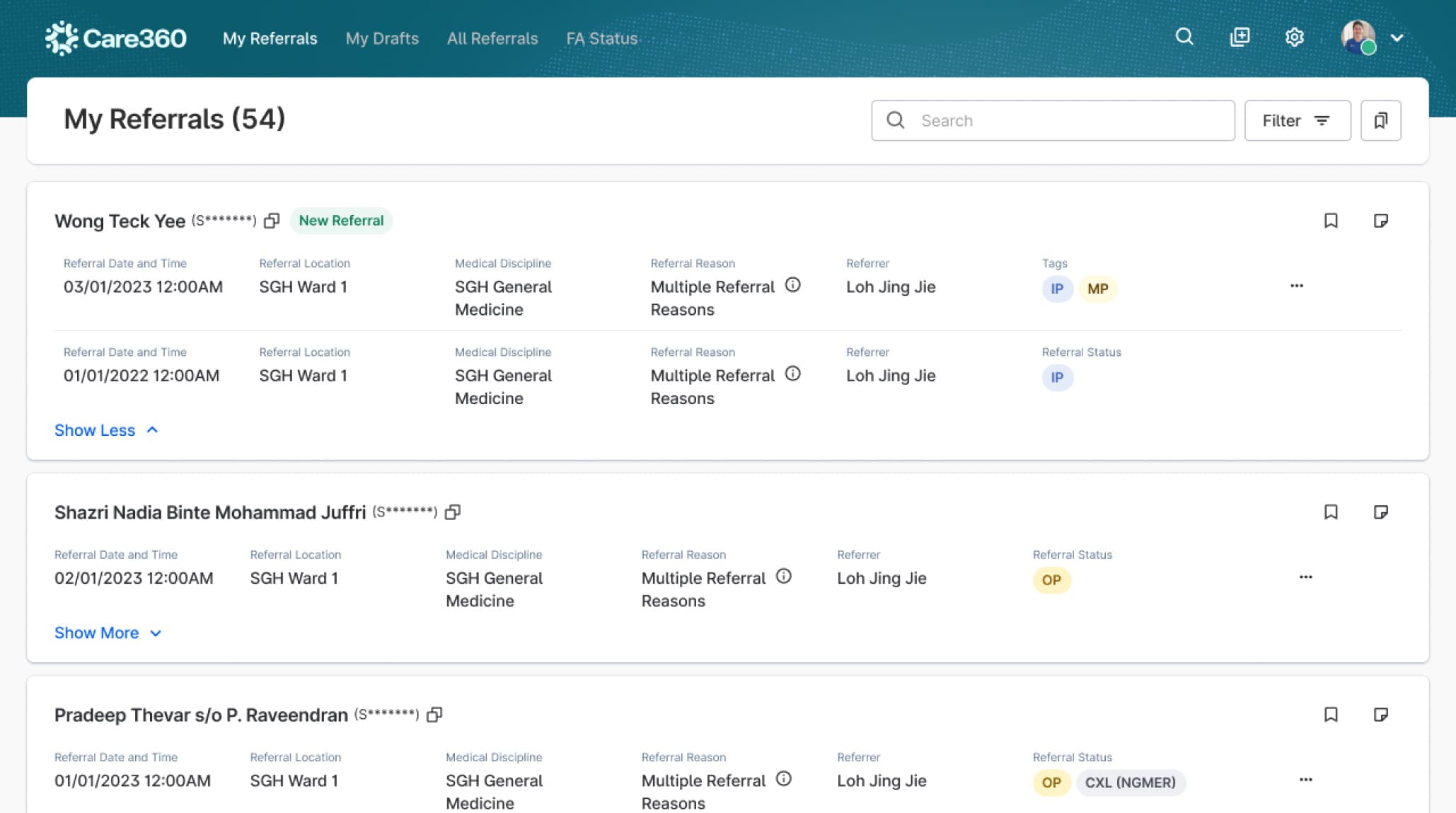The width and height of the screenshot is (1456, 813).
Task: Bookmark Shazri Nadia's referral card
Action: click(1331, 512)
